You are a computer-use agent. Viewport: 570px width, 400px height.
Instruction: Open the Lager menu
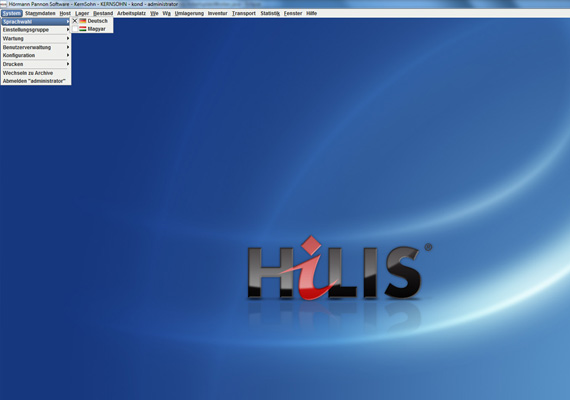tap(82, 13)
